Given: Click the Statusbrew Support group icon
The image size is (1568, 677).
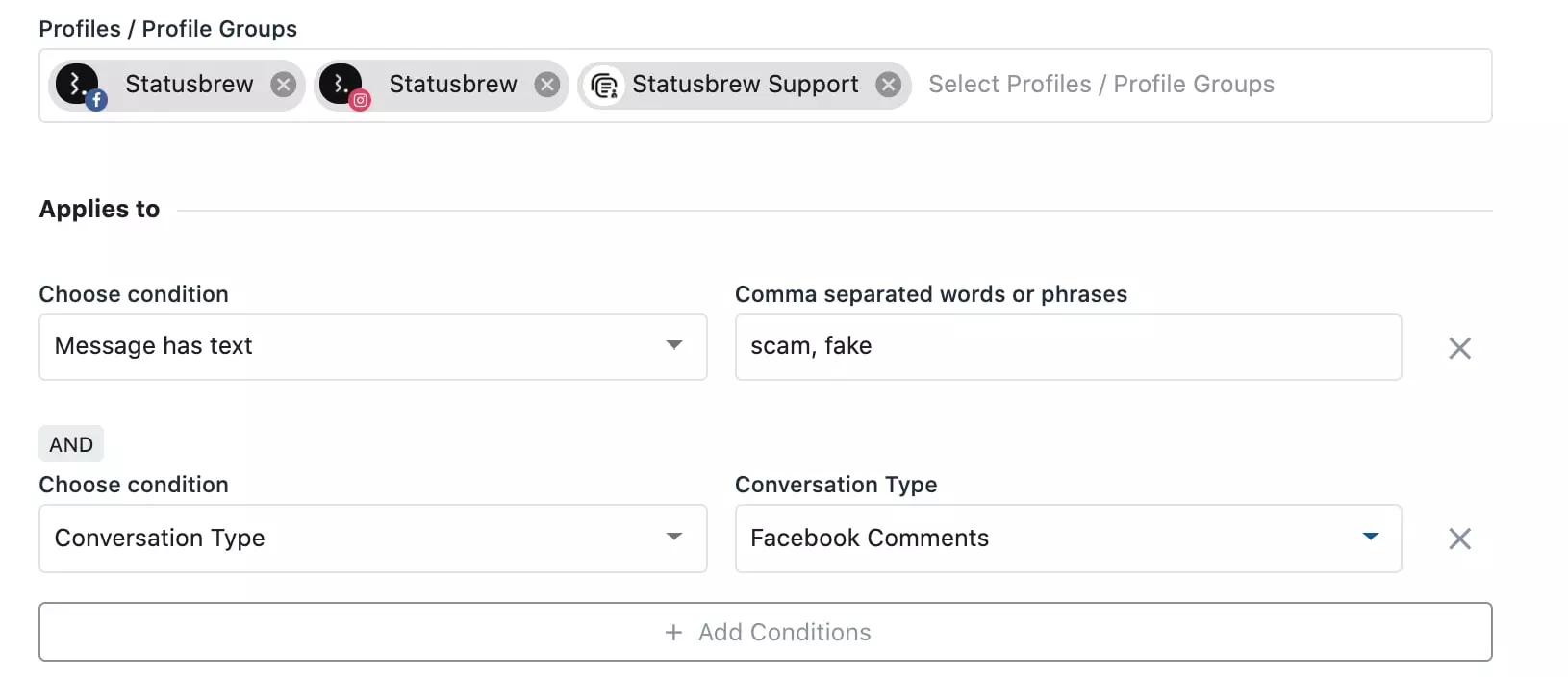Looking at the screenshot, I should click(x=604, y=86).
